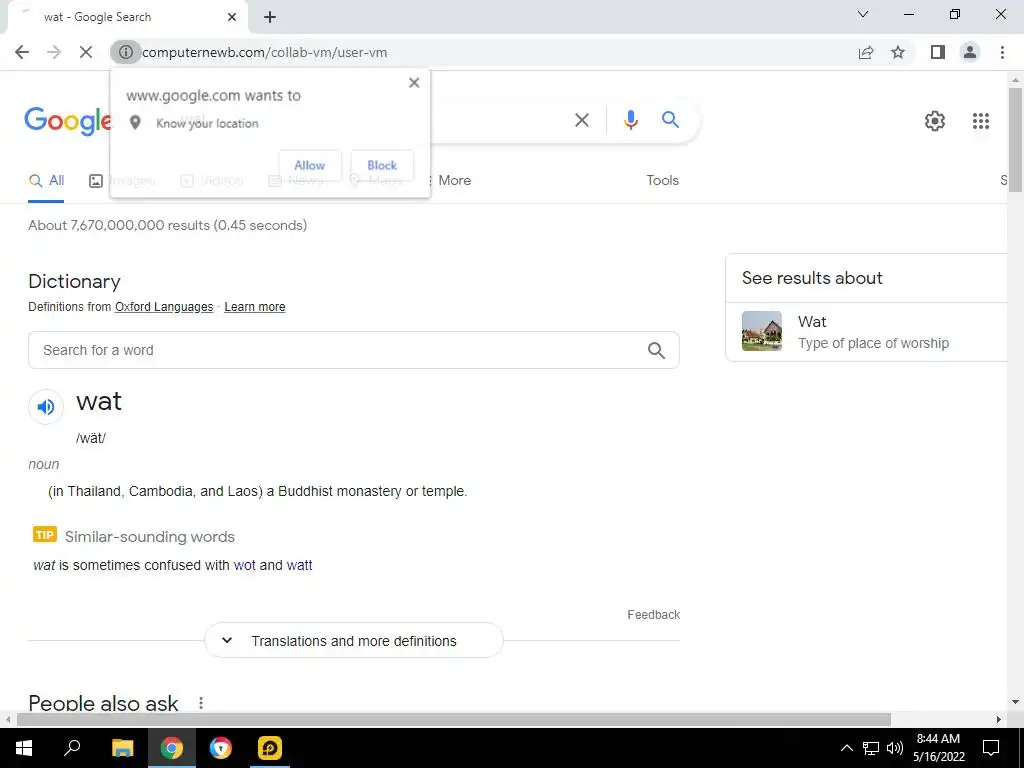Screen dimensions: 1024x768
Task: Open the Google apps grid
Action: [981, 121]
